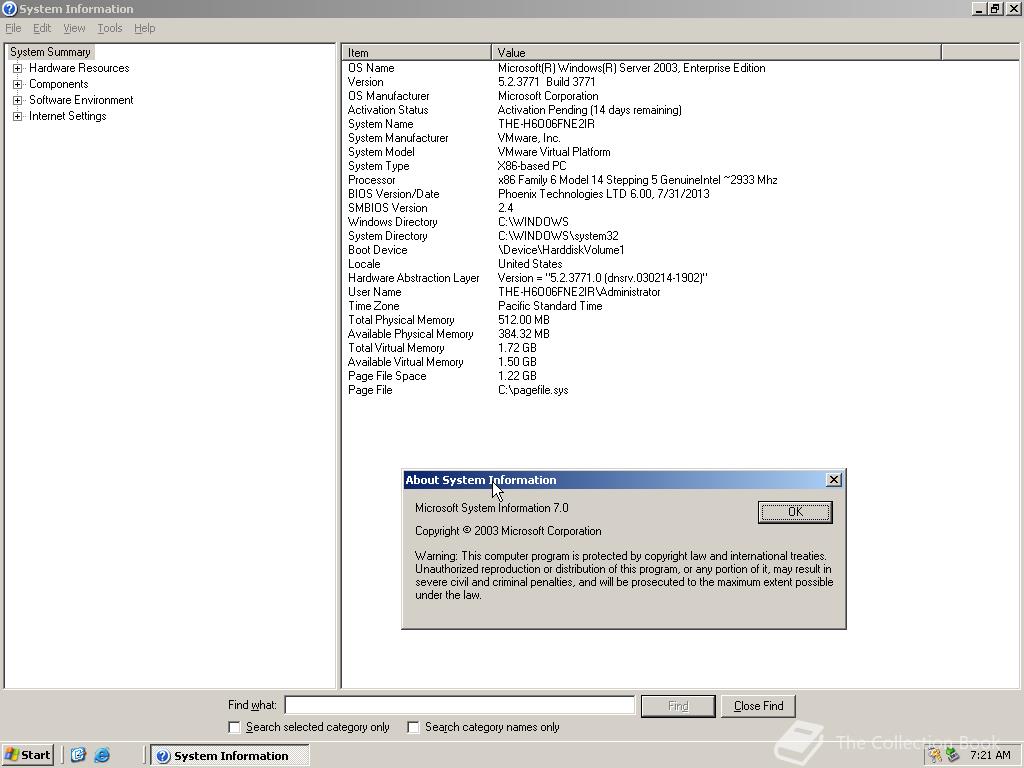Click the 7:21 AM clock
Screen dimensions: 1024x768
(x=990, y=756)
